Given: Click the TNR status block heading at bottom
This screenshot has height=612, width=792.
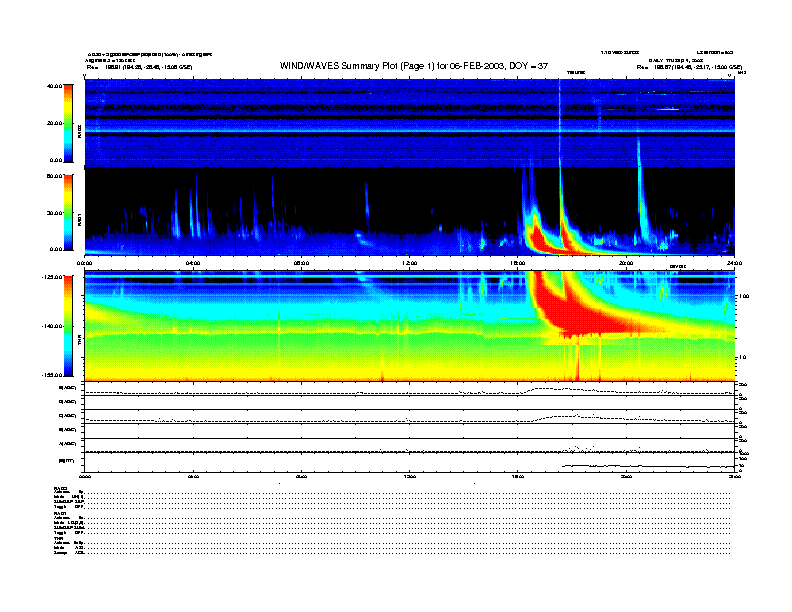Looking at the screenshot, I should [x=57, y=538].
